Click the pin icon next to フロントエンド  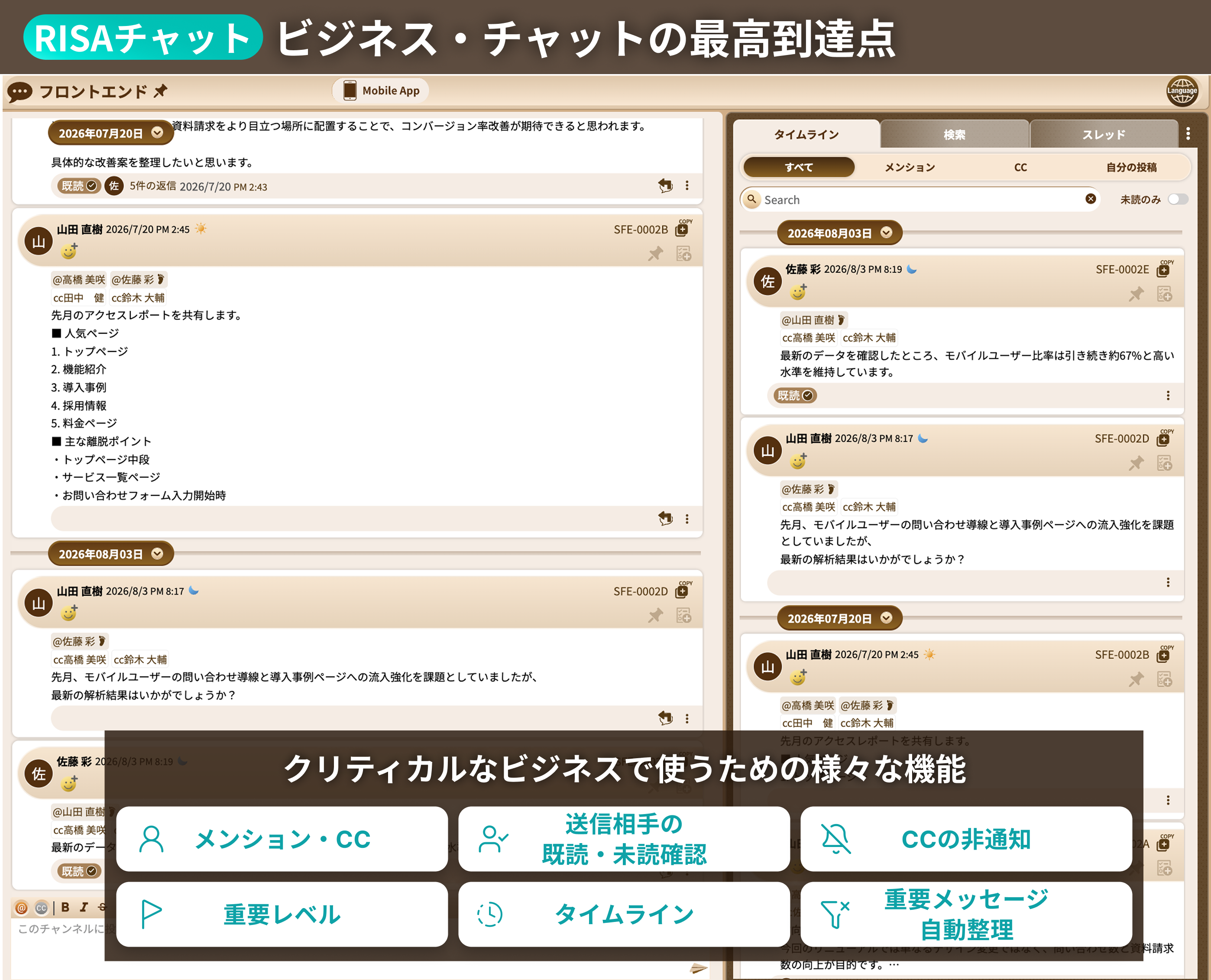pos(161,90)
